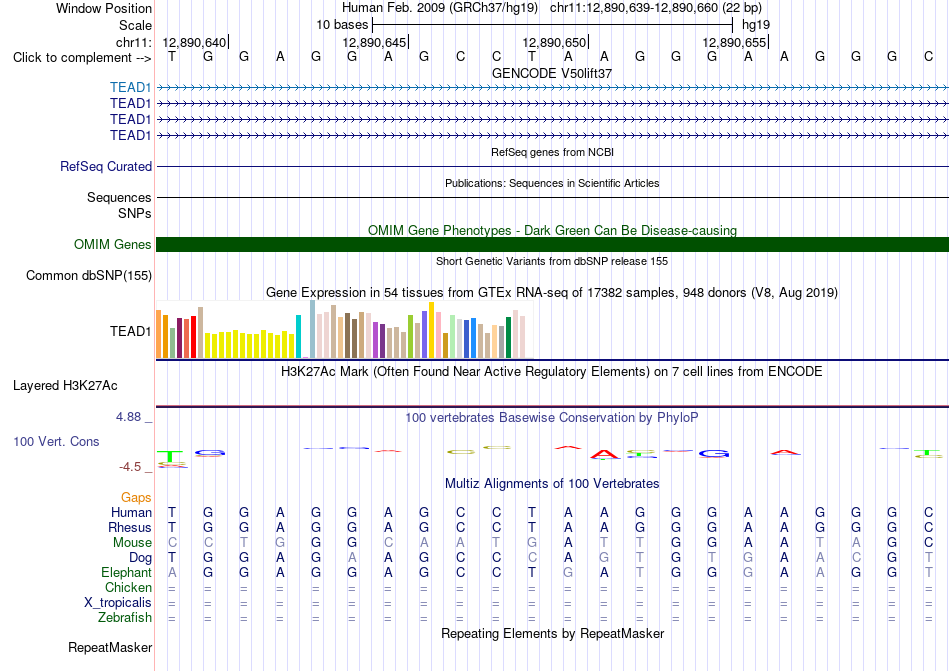950x671 pixels.
Task: Click the Gaps label in Multiz track
Action: [x=136, y=497]
